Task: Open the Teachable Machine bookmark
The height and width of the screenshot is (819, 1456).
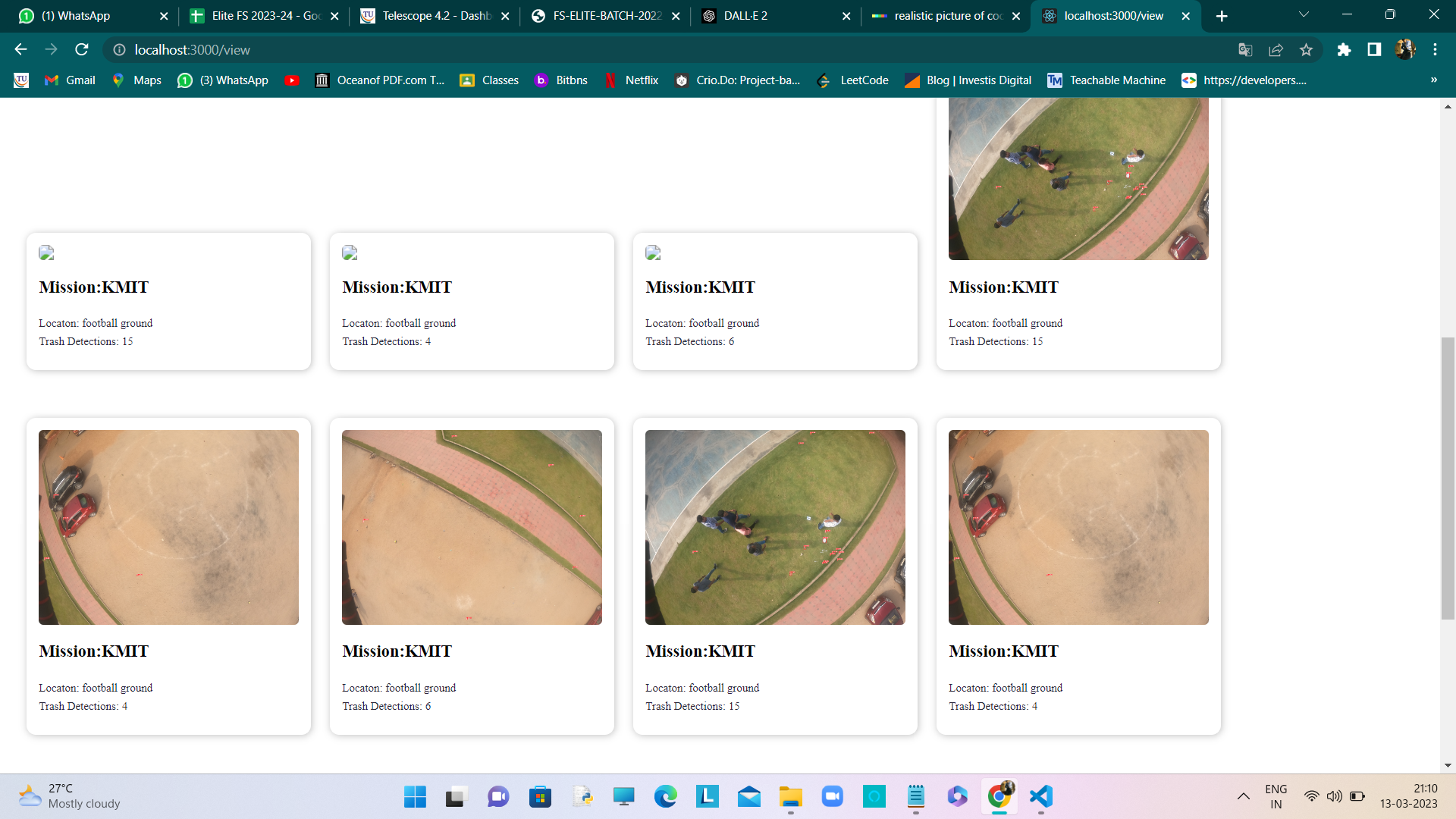Action: (x=1106, y=80)
